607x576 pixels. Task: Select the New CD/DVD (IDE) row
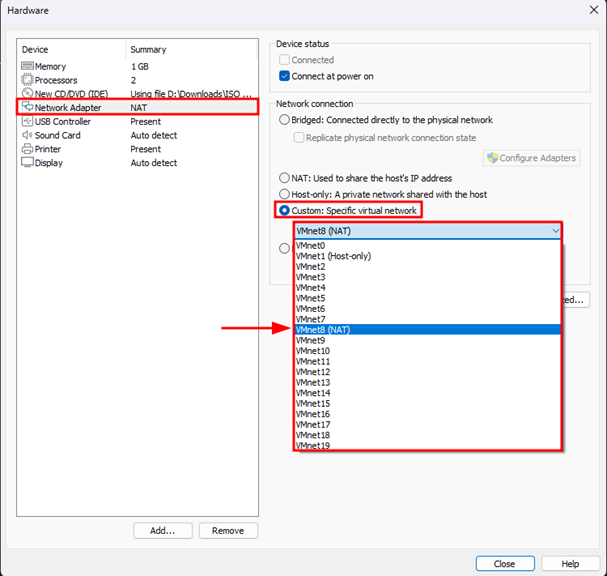tap(137, 93)
